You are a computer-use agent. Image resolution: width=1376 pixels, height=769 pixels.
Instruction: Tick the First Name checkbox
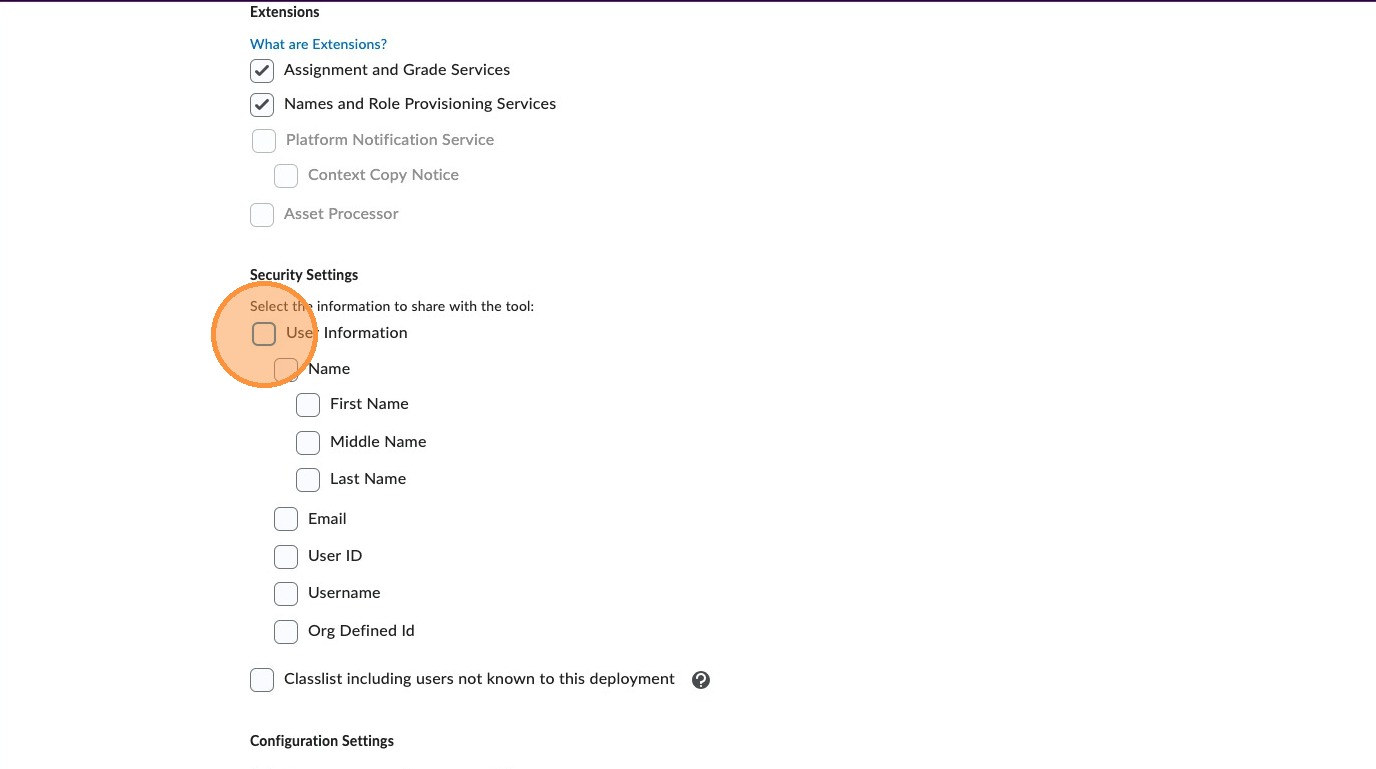click(x=308, y=405)
